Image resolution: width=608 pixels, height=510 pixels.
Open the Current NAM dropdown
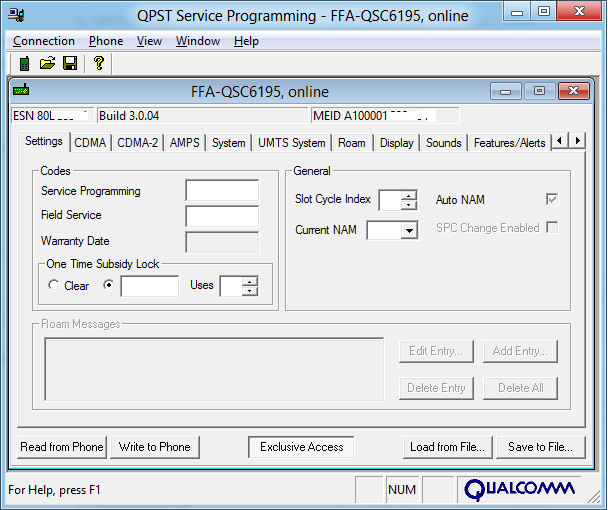(x=409, y=231)
